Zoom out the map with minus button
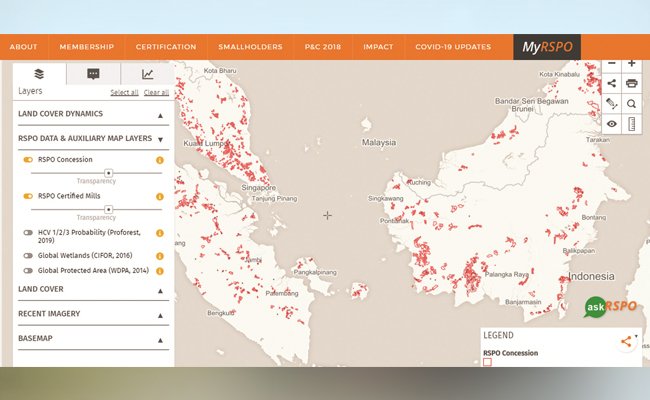 coord(611,64)
